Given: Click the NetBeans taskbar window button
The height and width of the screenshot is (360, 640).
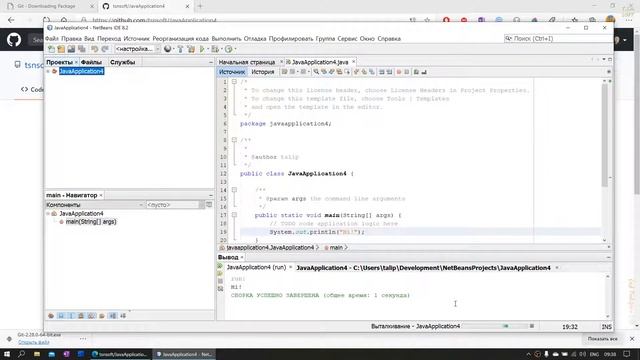Looking at the screenshot, I should tap(184, 354).
